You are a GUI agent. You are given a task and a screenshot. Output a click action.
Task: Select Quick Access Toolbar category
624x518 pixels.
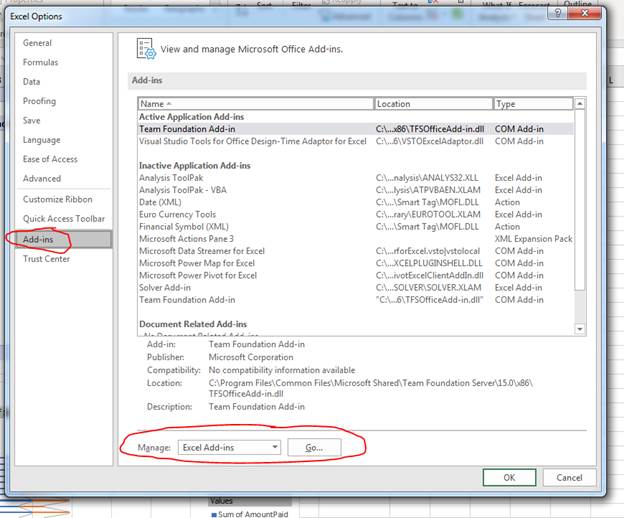[64, 219]
